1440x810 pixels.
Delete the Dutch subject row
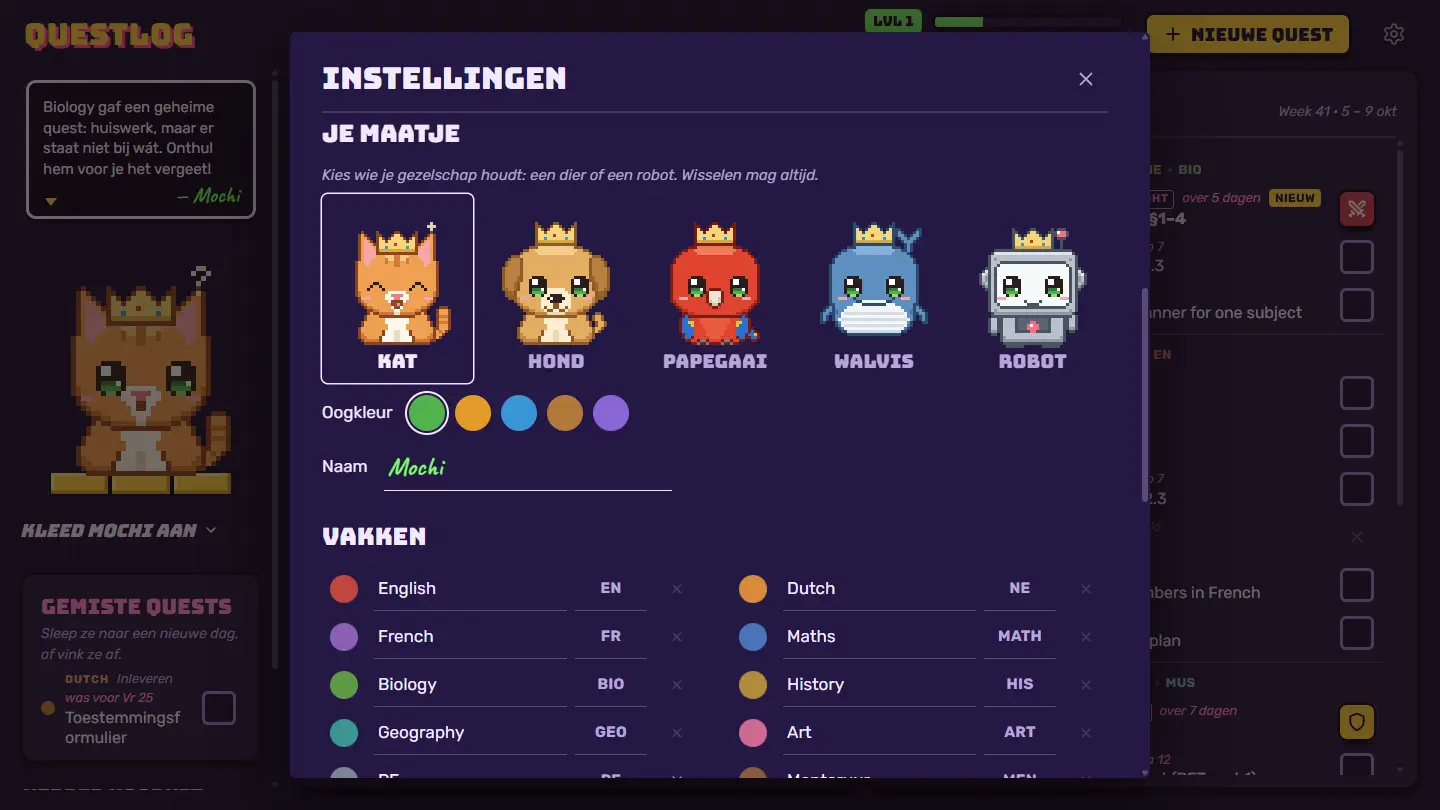[x=1086, y=589]
